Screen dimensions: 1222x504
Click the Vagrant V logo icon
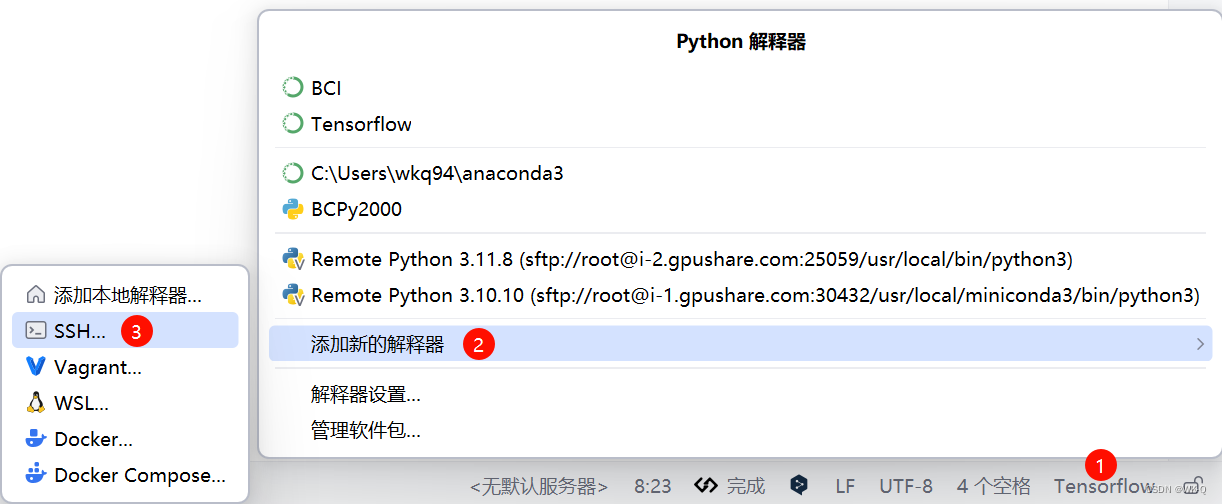click(x=36, y=367)
